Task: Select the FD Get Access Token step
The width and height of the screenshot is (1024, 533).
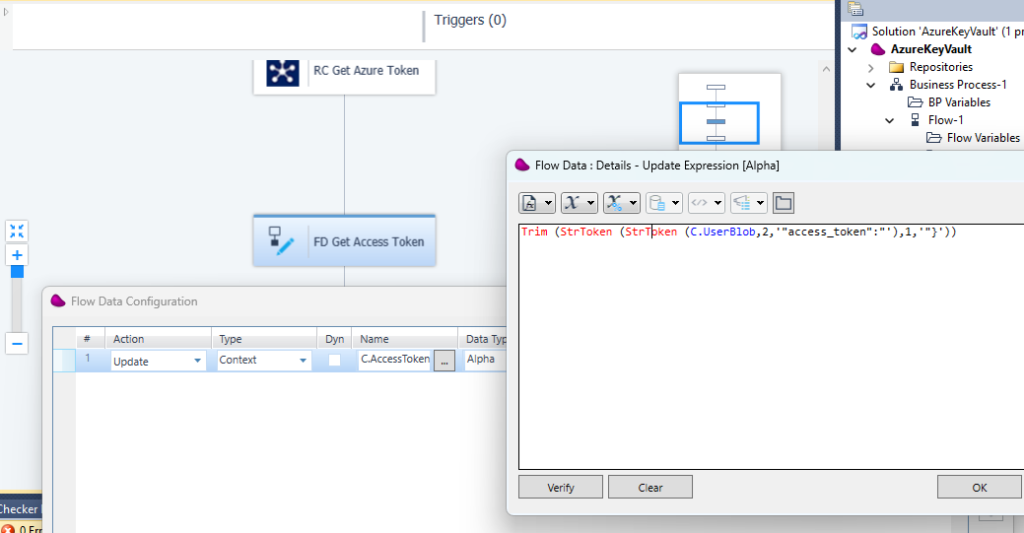Action: point(344,241)
